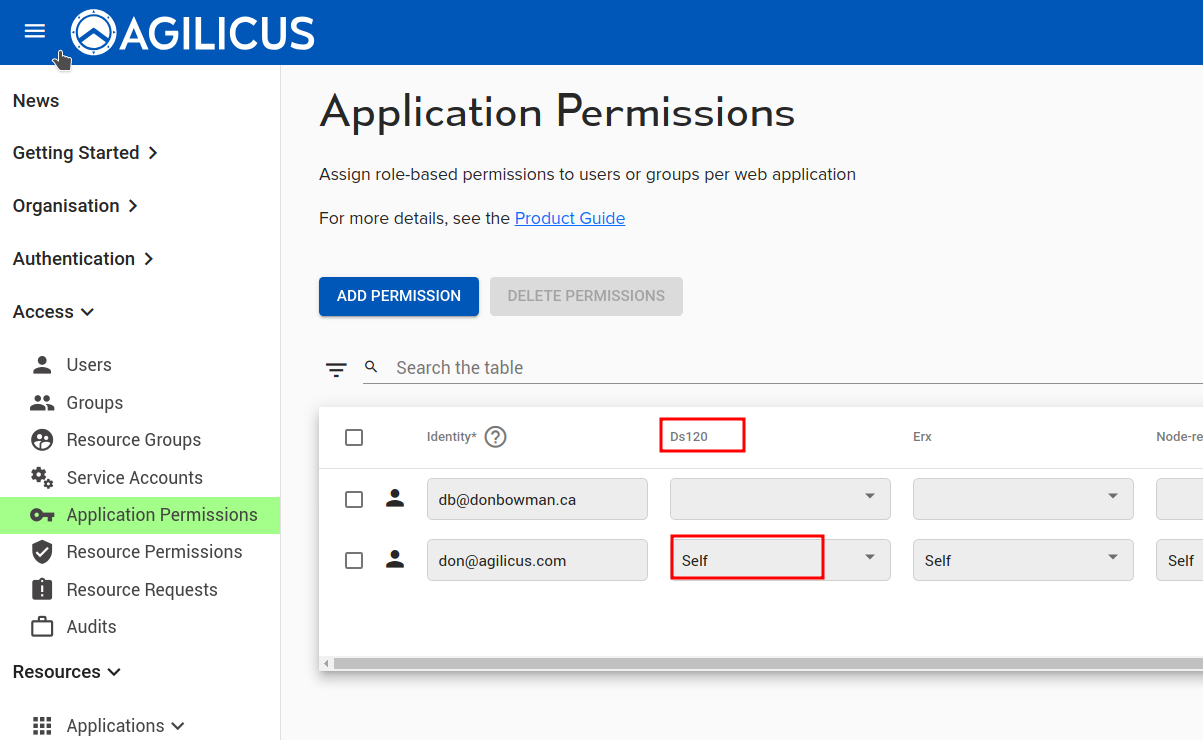1203x740 pixels.
Task: Open the hamburger navigation menu
Action: click(x=35, y=31)
